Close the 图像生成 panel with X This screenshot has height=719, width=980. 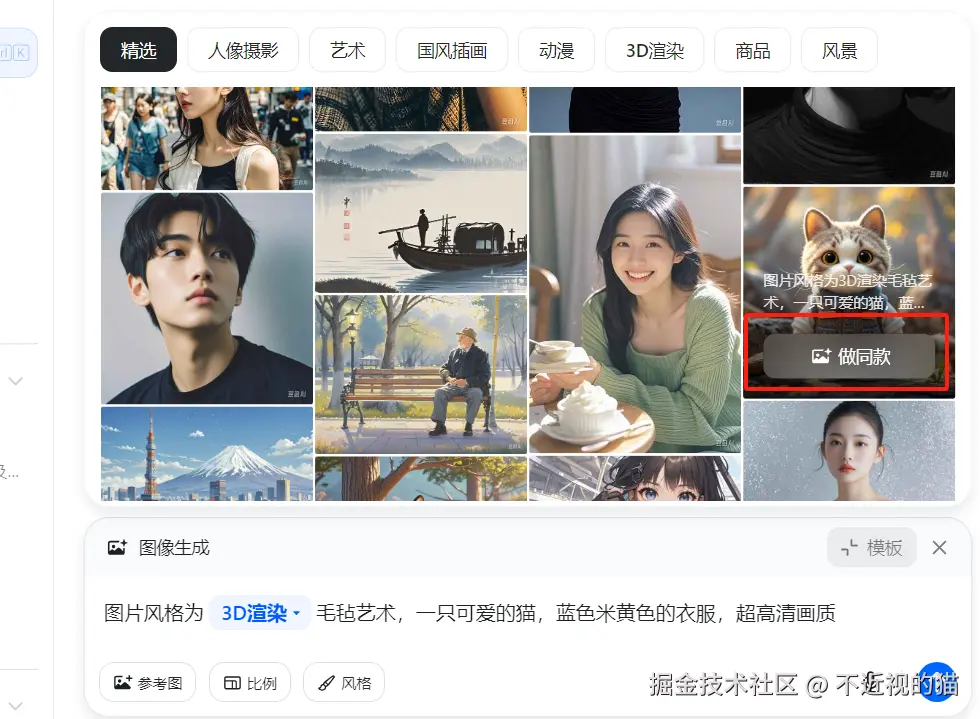pyautogui.click(x=939, y=548)
